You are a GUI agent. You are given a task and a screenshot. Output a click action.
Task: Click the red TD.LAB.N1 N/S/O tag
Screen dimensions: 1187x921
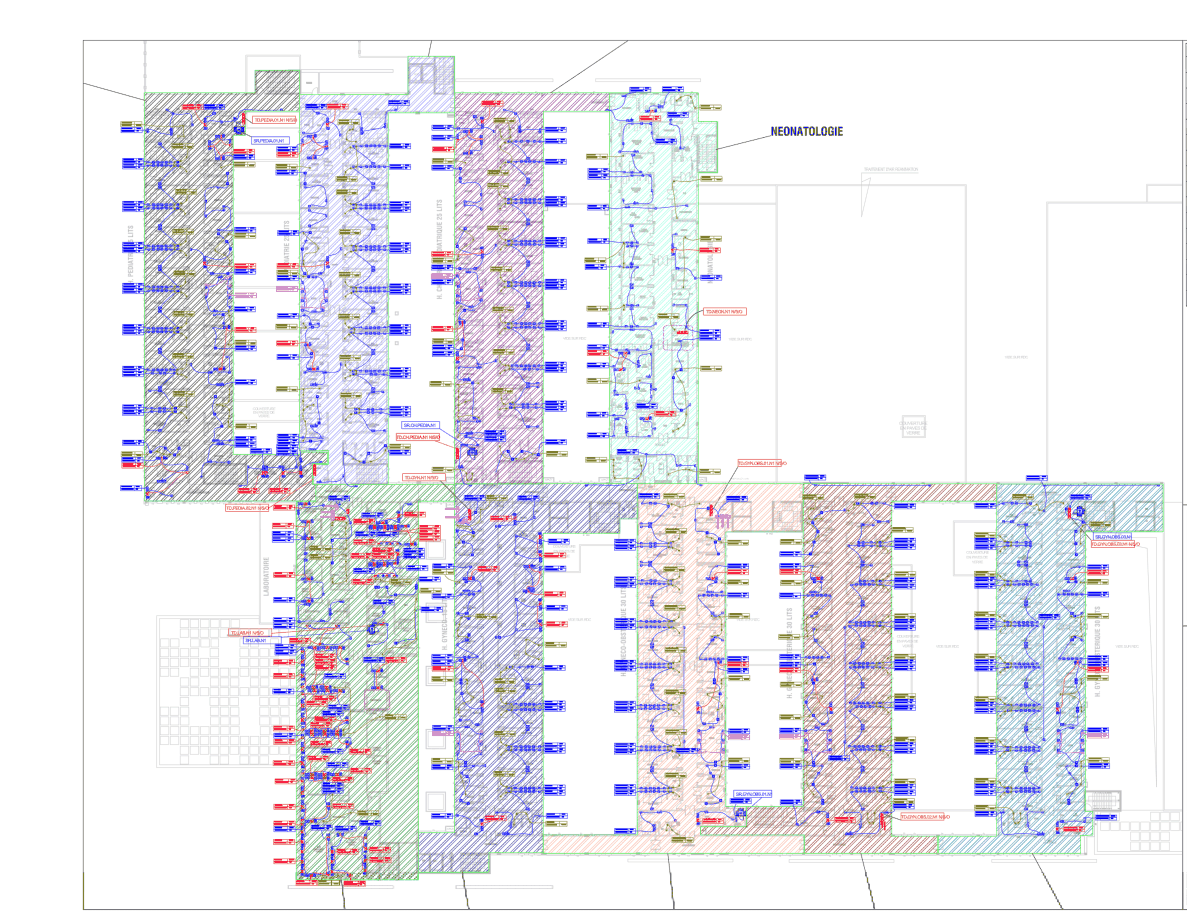click(x=248, y=633)
